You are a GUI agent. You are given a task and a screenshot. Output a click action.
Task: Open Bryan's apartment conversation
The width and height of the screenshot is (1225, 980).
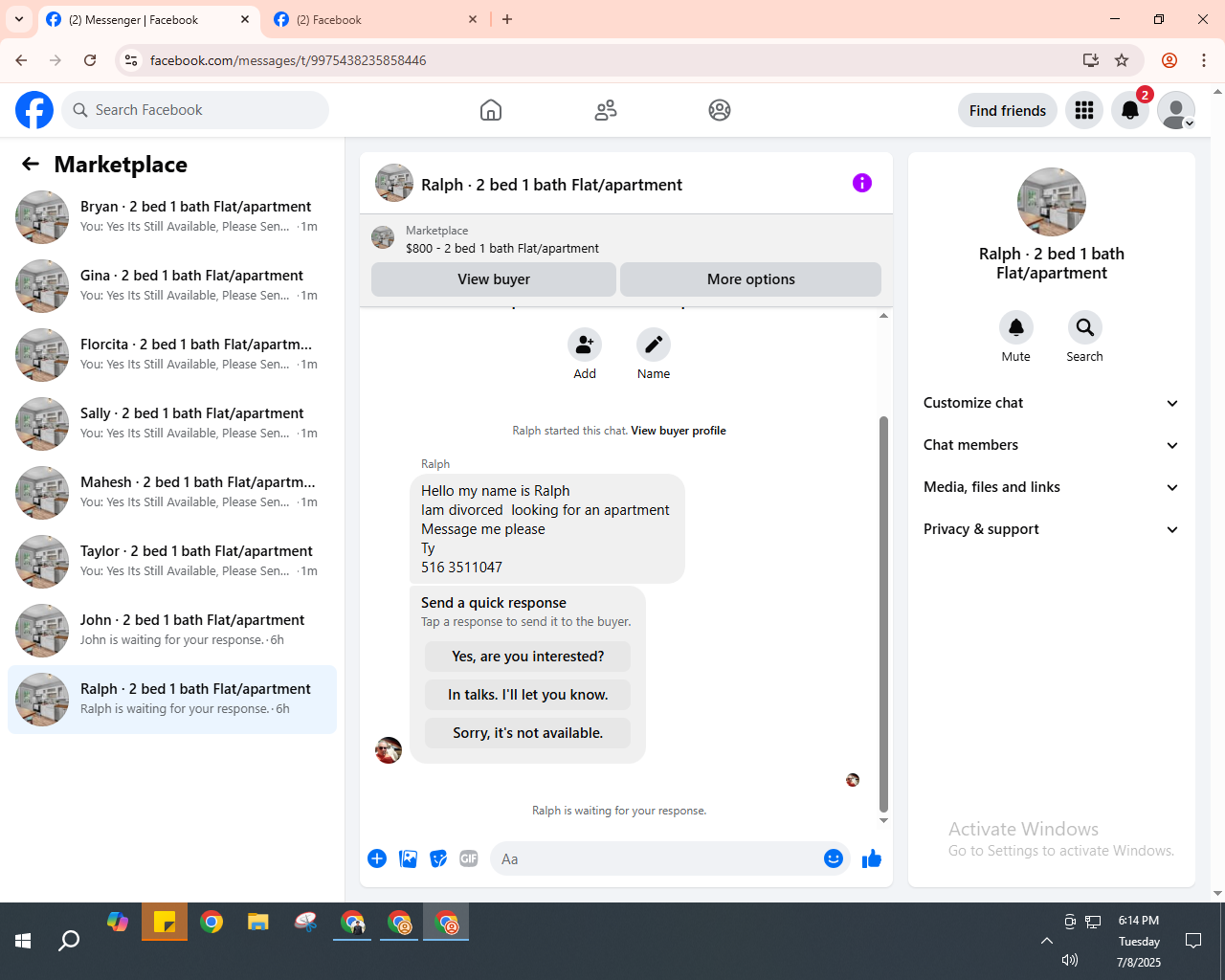click(172, 217)
